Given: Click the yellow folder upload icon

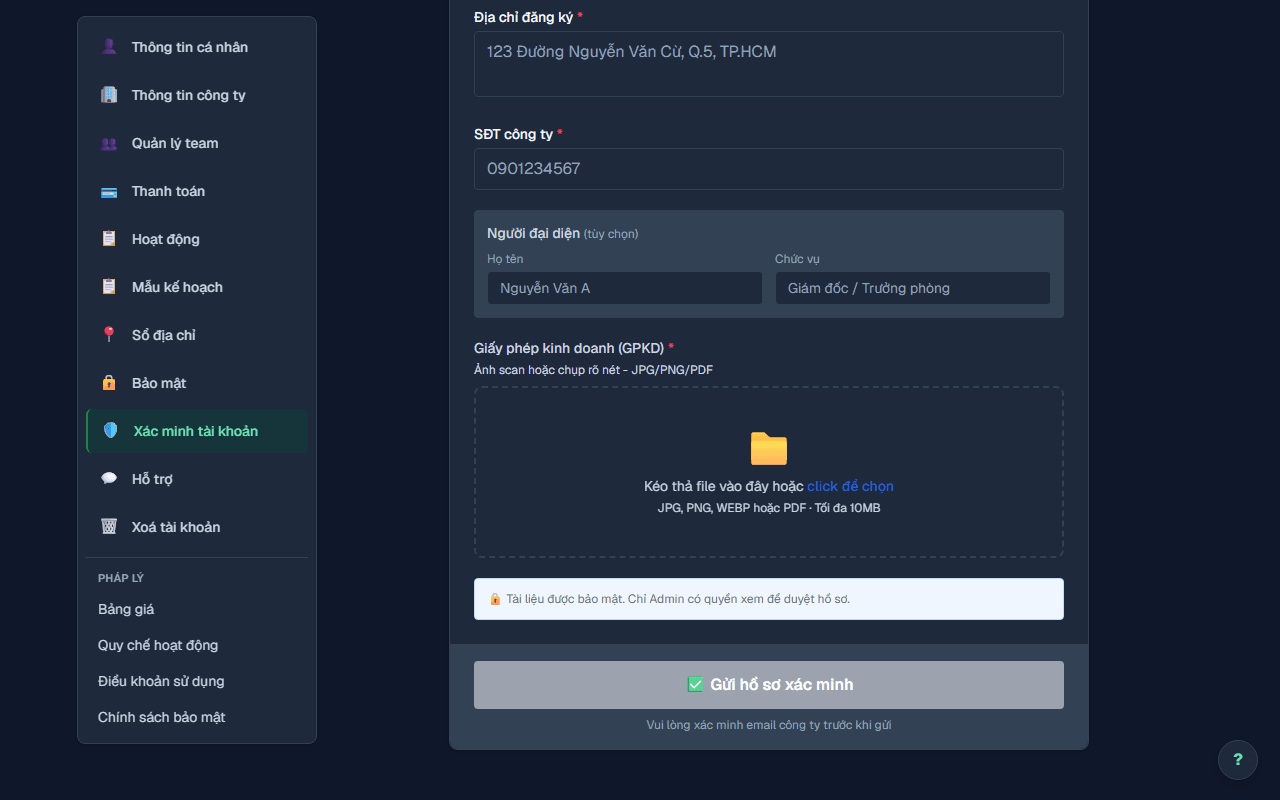Looking at the screenshot, I should click(x=769, y=449).
